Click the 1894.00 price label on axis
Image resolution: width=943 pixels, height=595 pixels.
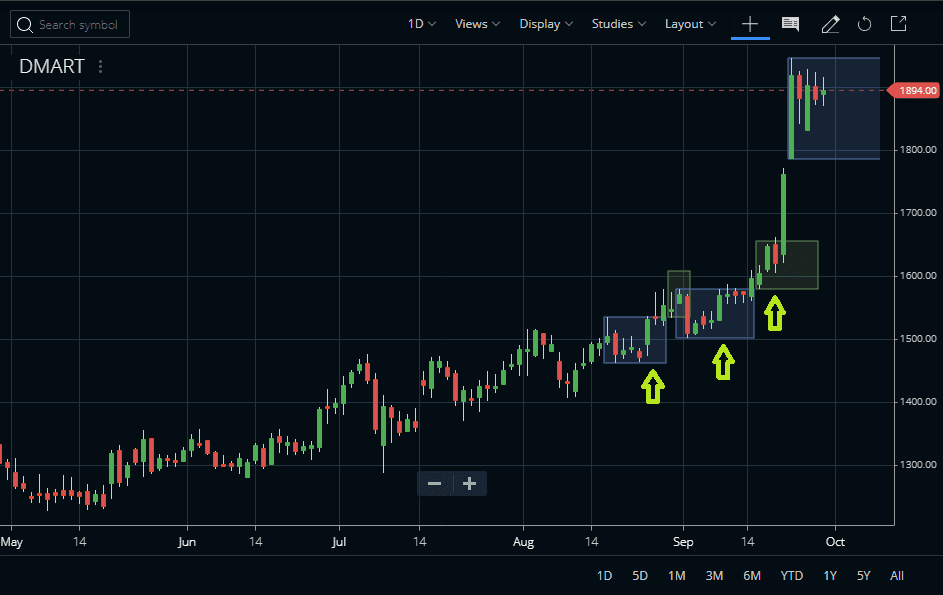[913, 90]
